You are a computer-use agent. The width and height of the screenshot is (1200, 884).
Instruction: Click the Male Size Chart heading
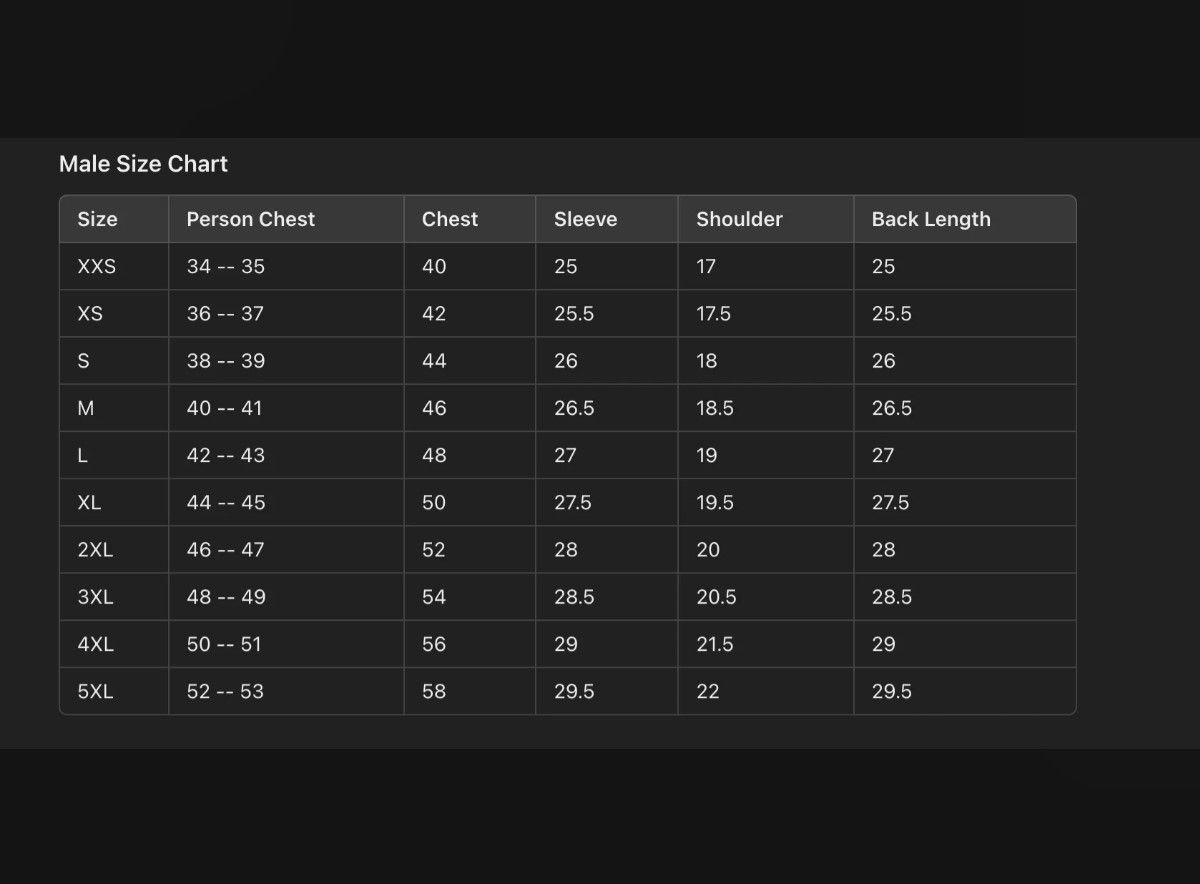pyautogui.click(x=143, y=164)
